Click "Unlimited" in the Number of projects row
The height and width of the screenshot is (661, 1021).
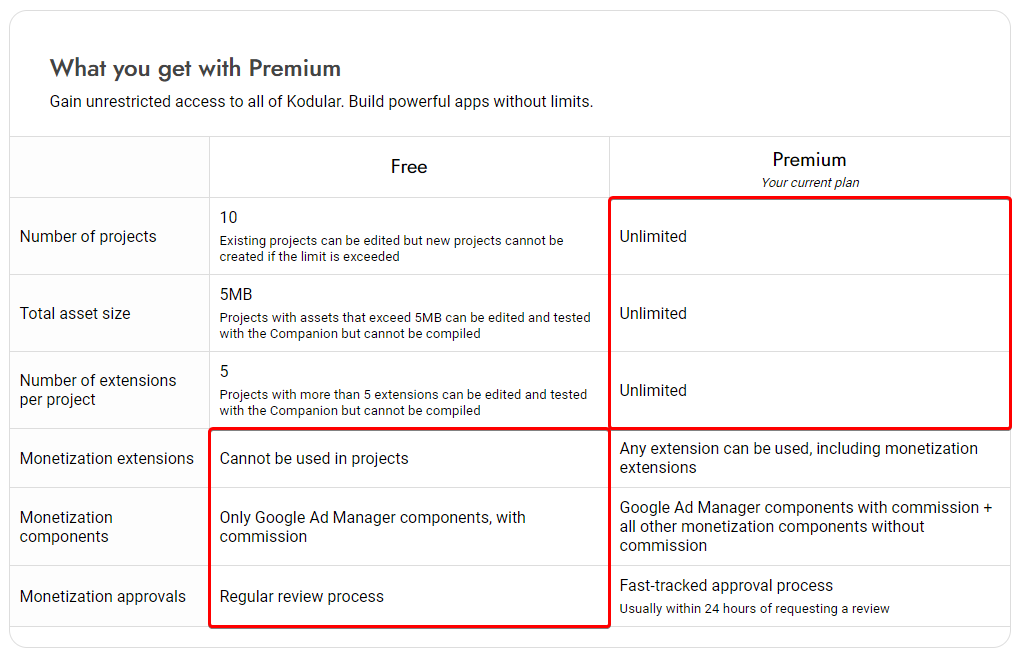(653, 237)
